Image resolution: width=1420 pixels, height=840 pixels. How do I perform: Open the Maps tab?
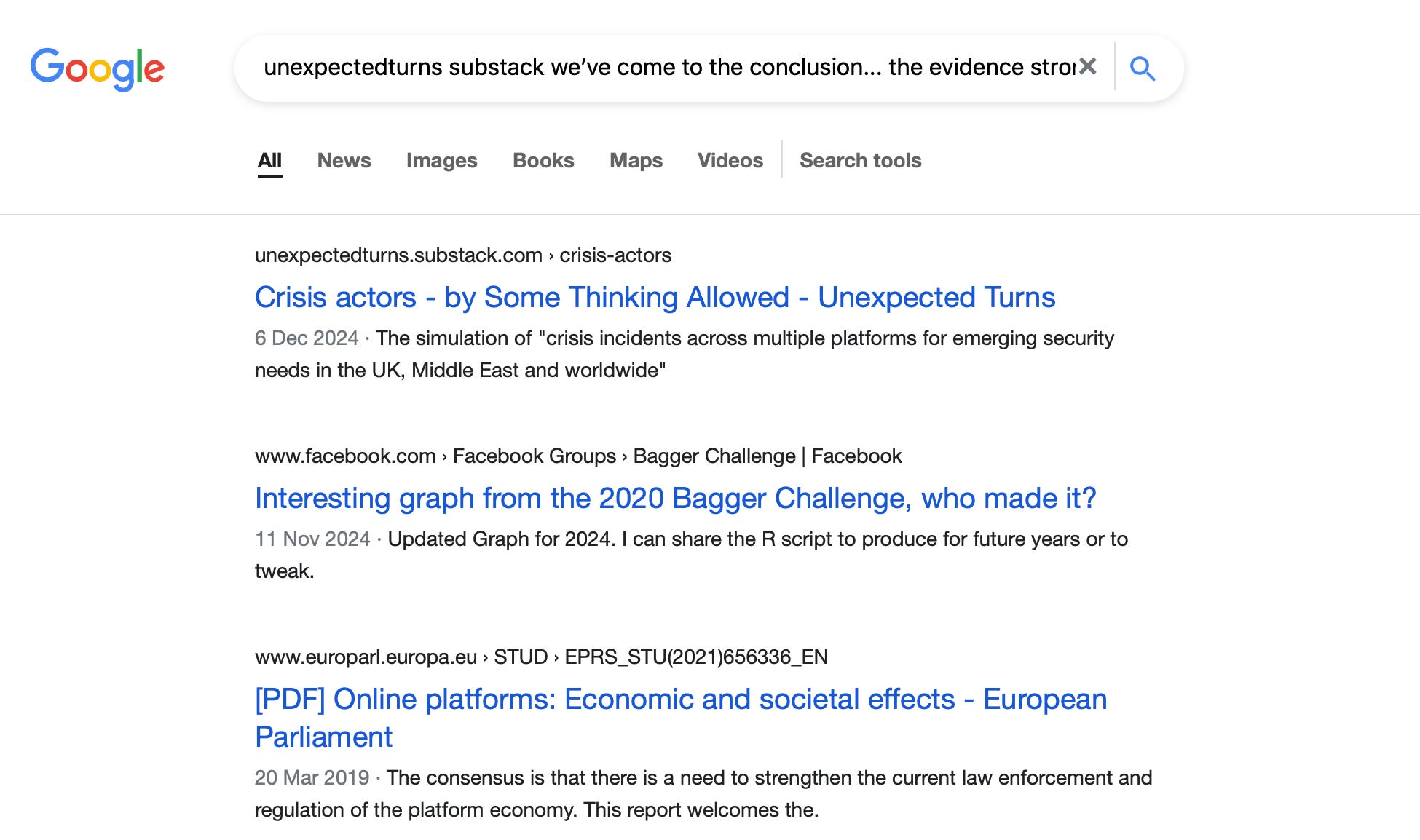coord(636,160)
